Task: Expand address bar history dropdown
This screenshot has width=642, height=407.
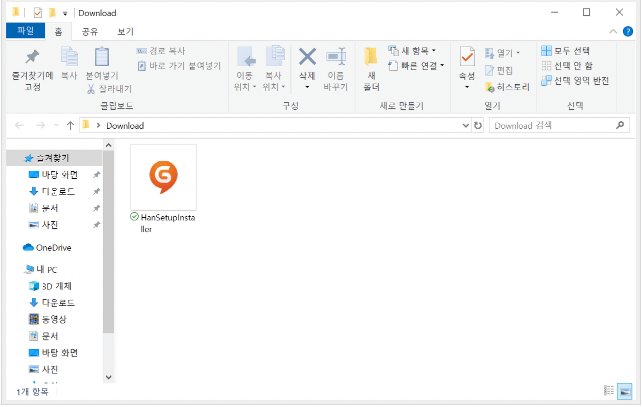Action: pos(466,125)
